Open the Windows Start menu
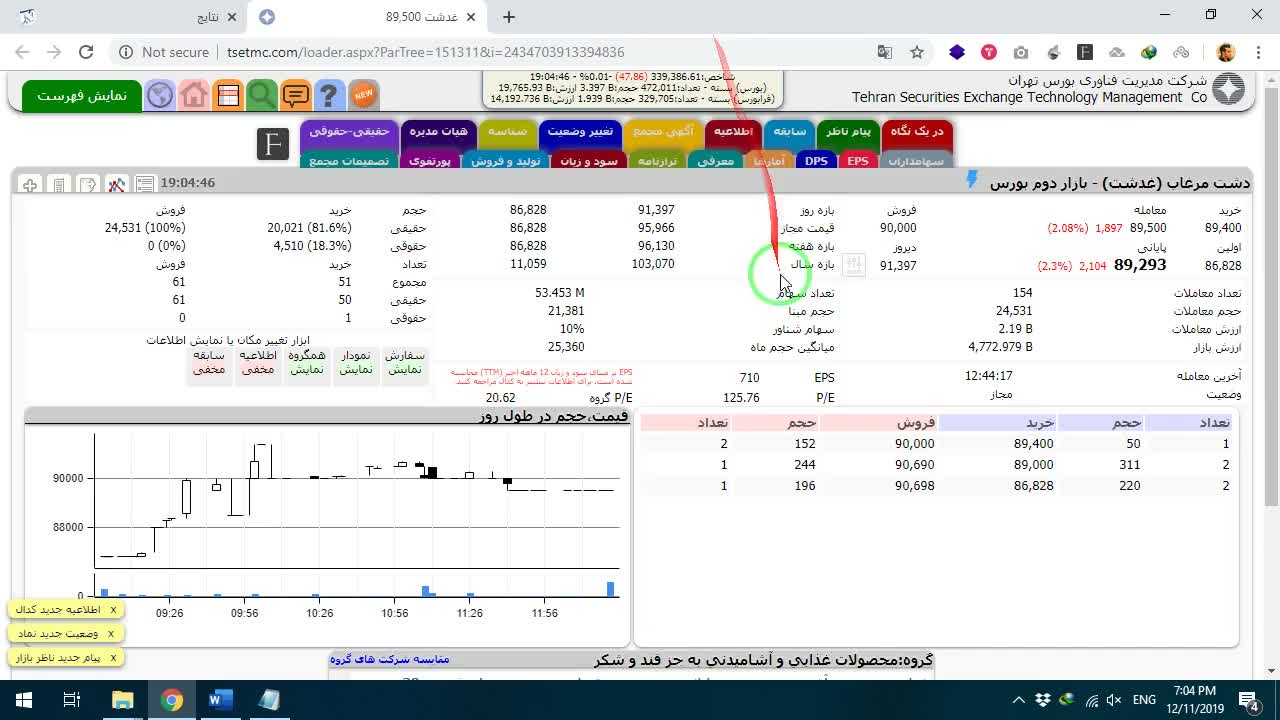This screenshot has height=720, width=1280. click(x=23, y=700)
